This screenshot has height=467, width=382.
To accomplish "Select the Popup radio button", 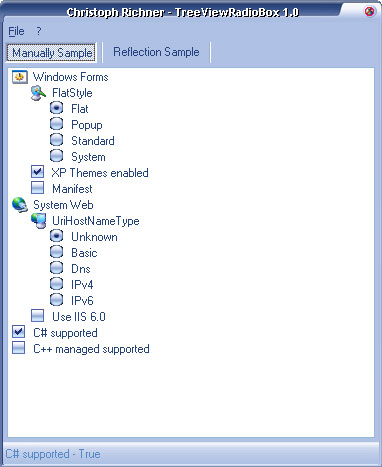I will 56,125.
